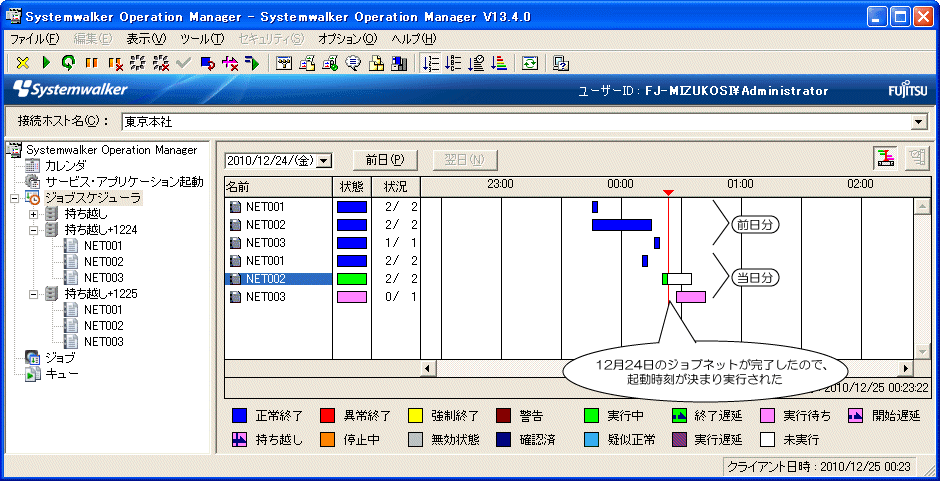
Task: Click the blue floppy-disk style toolbar icon
Action: [x=399, y=63]
